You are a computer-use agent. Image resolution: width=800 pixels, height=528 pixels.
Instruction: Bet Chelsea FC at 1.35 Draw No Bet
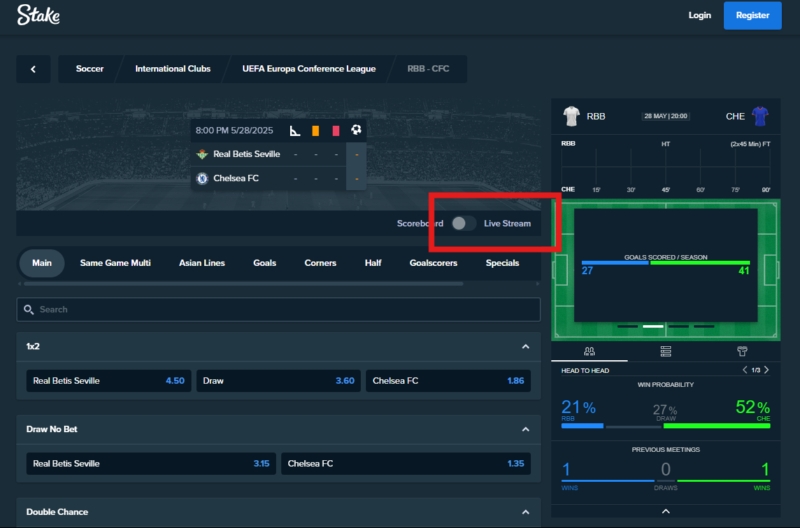(x=406, y=464)
